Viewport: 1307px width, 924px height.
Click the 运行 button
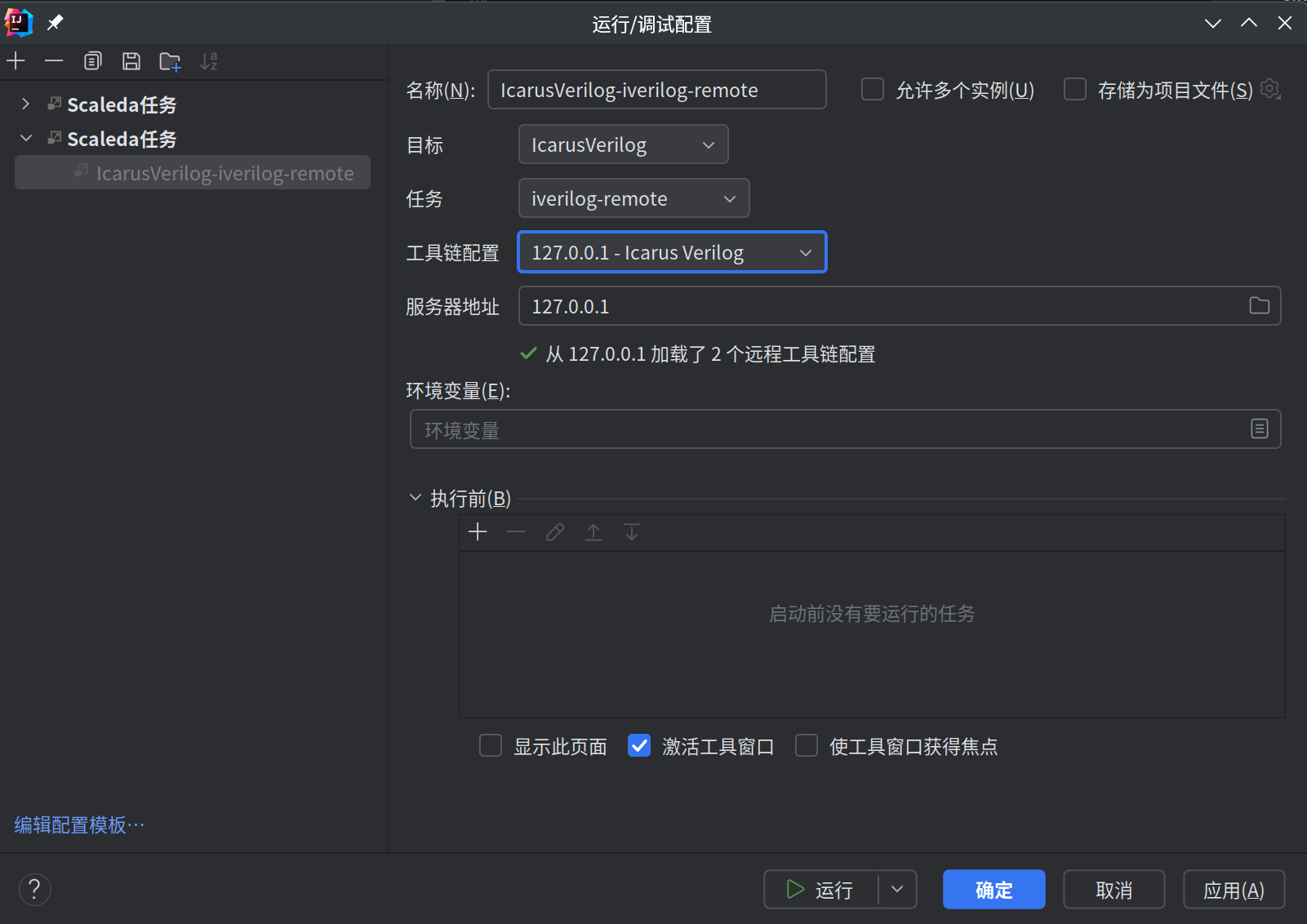coord(821,889)
